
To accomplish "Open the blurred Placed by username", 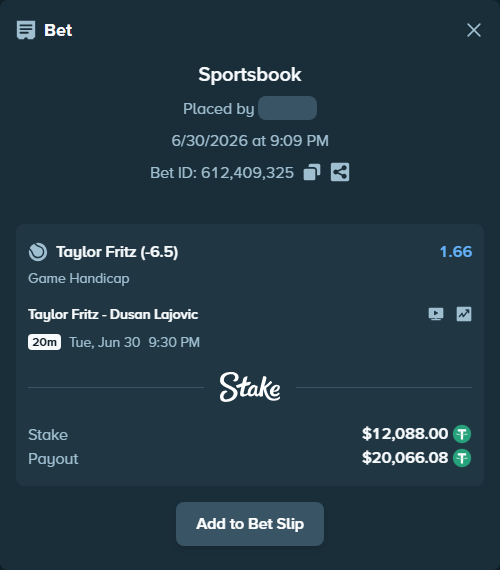I will pyautogui.click(x=287, y=108).
